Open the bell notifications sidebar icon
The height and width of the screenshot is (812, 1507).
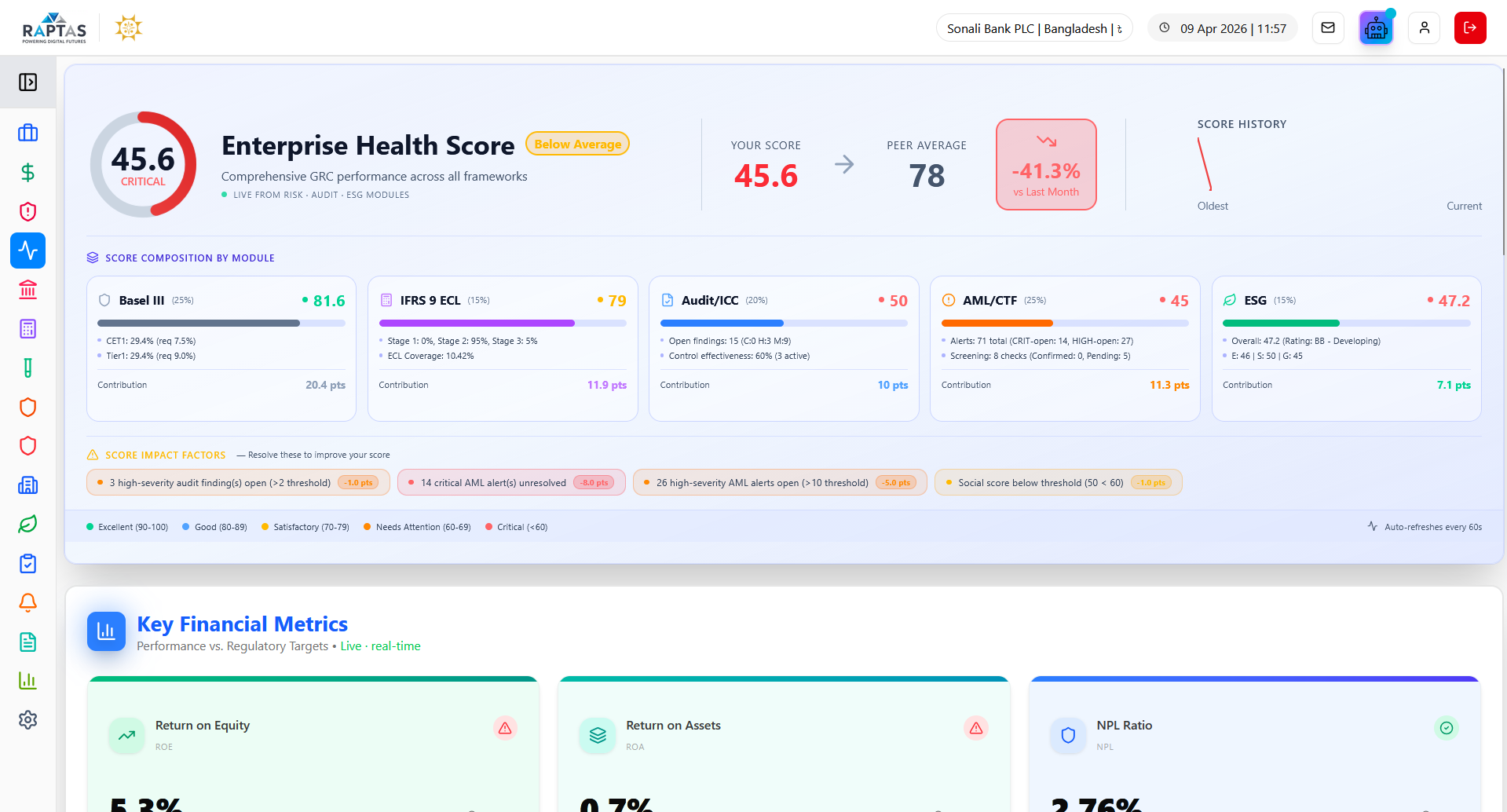(27, 602)
